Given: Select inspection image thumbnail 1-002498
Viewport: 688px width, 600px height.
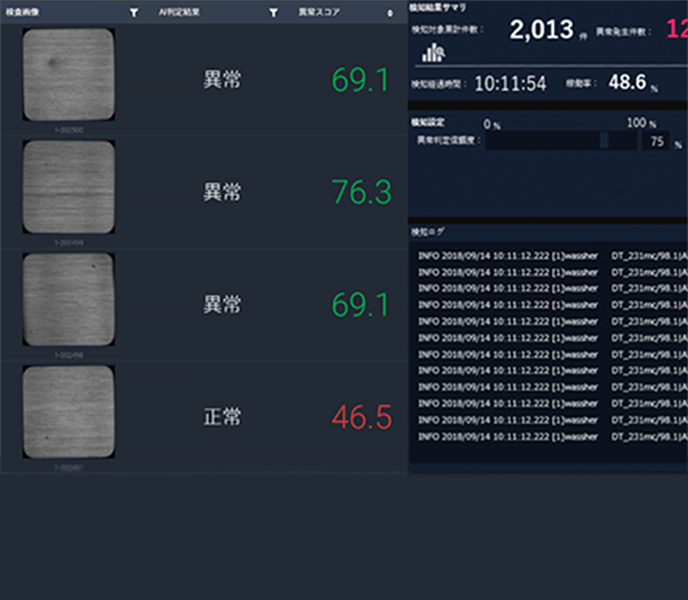Looking at the screenshot, I should click(68, 299).
